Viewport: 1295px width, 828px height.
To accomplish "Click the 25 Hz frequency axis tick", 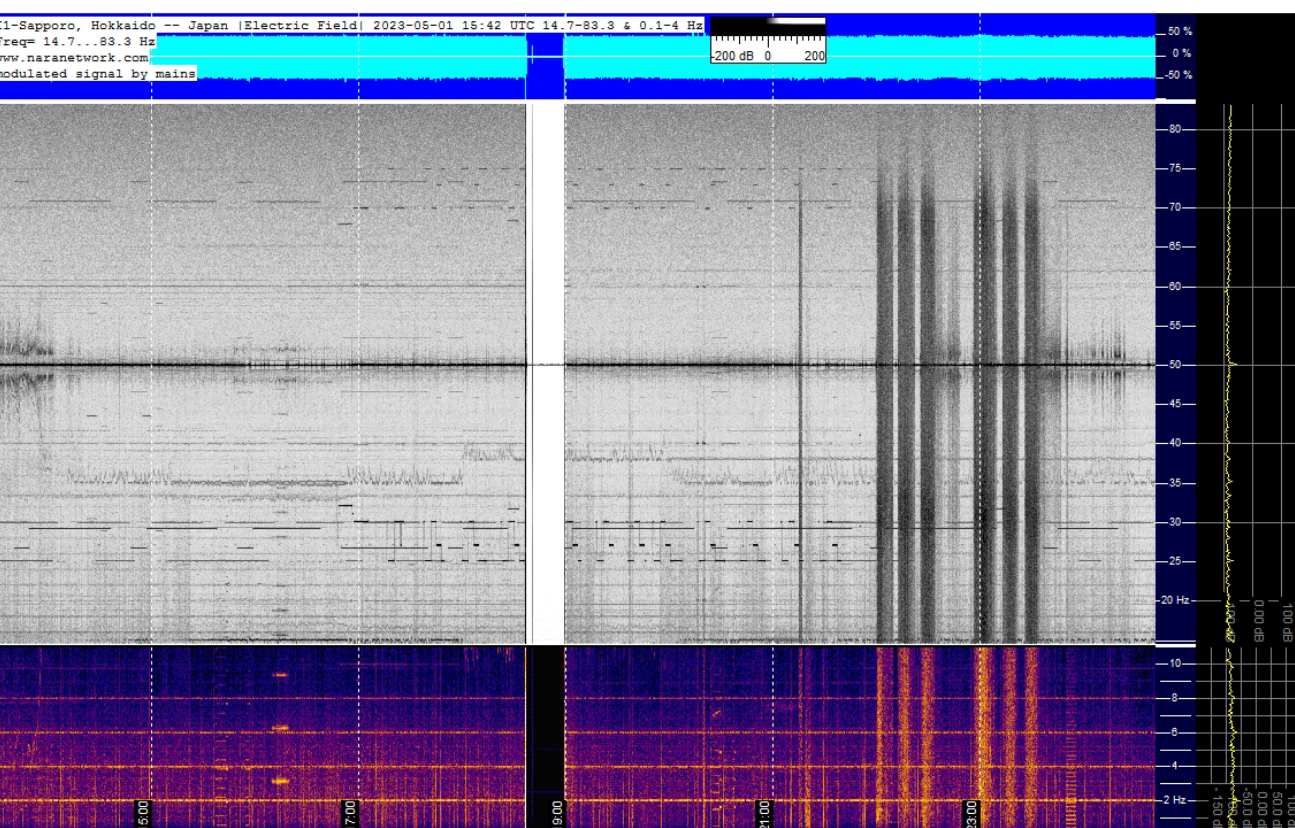I will coord(1176,562).
